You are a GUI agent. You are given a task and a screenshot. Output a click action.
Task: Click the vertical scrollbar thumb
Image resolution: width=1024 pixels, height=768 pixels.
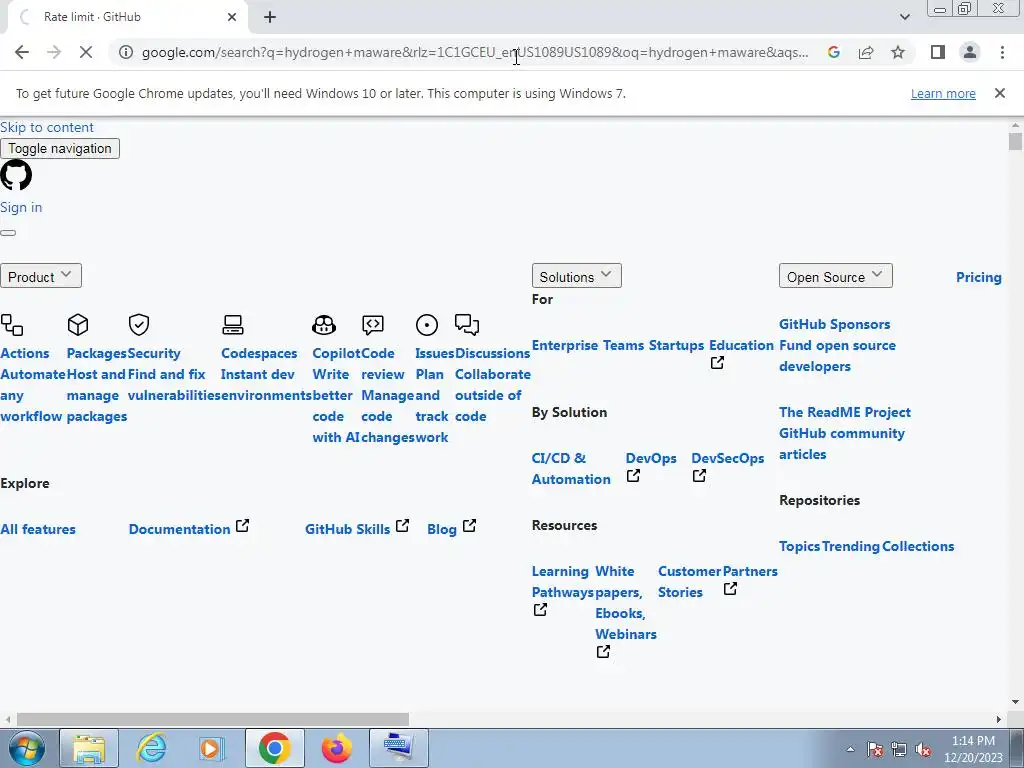1015,141
